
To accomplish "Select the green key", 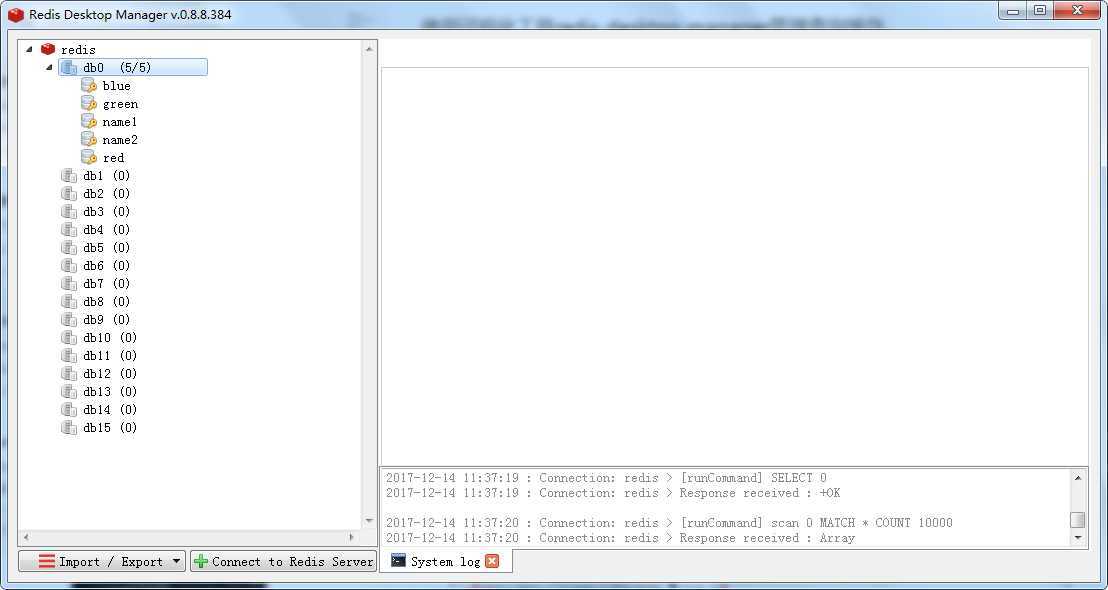I will click(x=120, y=104).
